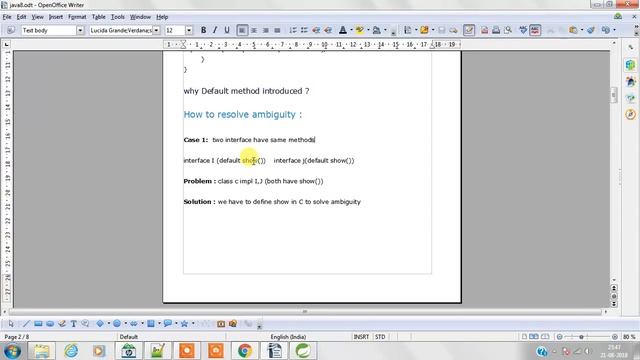Open the Insert menu
The image size is (640, 360).
click(56, 17)
